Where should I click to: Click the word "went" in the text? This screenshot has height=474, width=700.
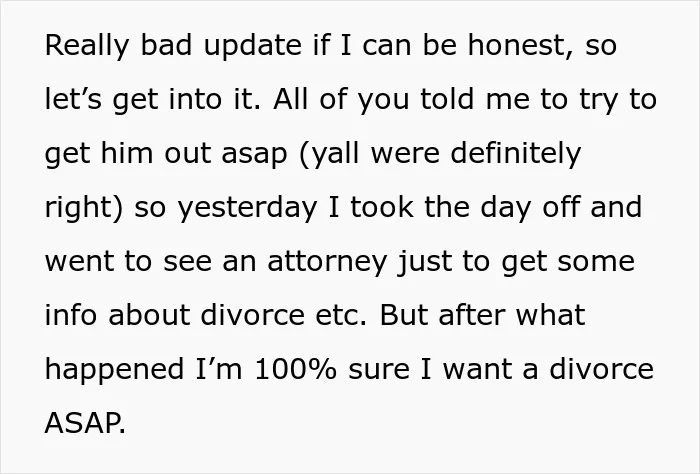(79, 262)
